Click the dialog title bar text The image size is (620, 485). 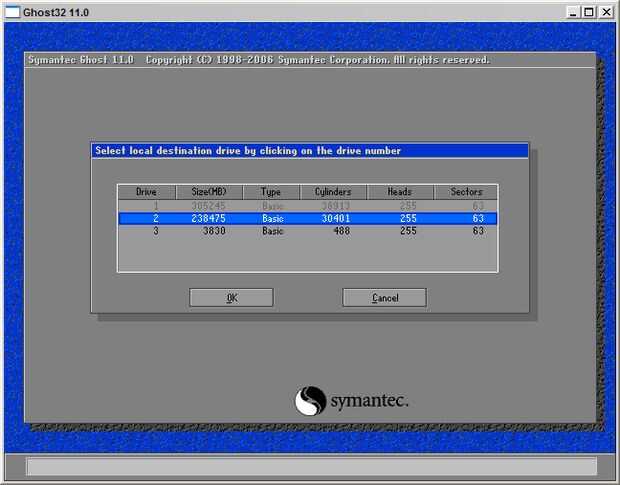248,151
